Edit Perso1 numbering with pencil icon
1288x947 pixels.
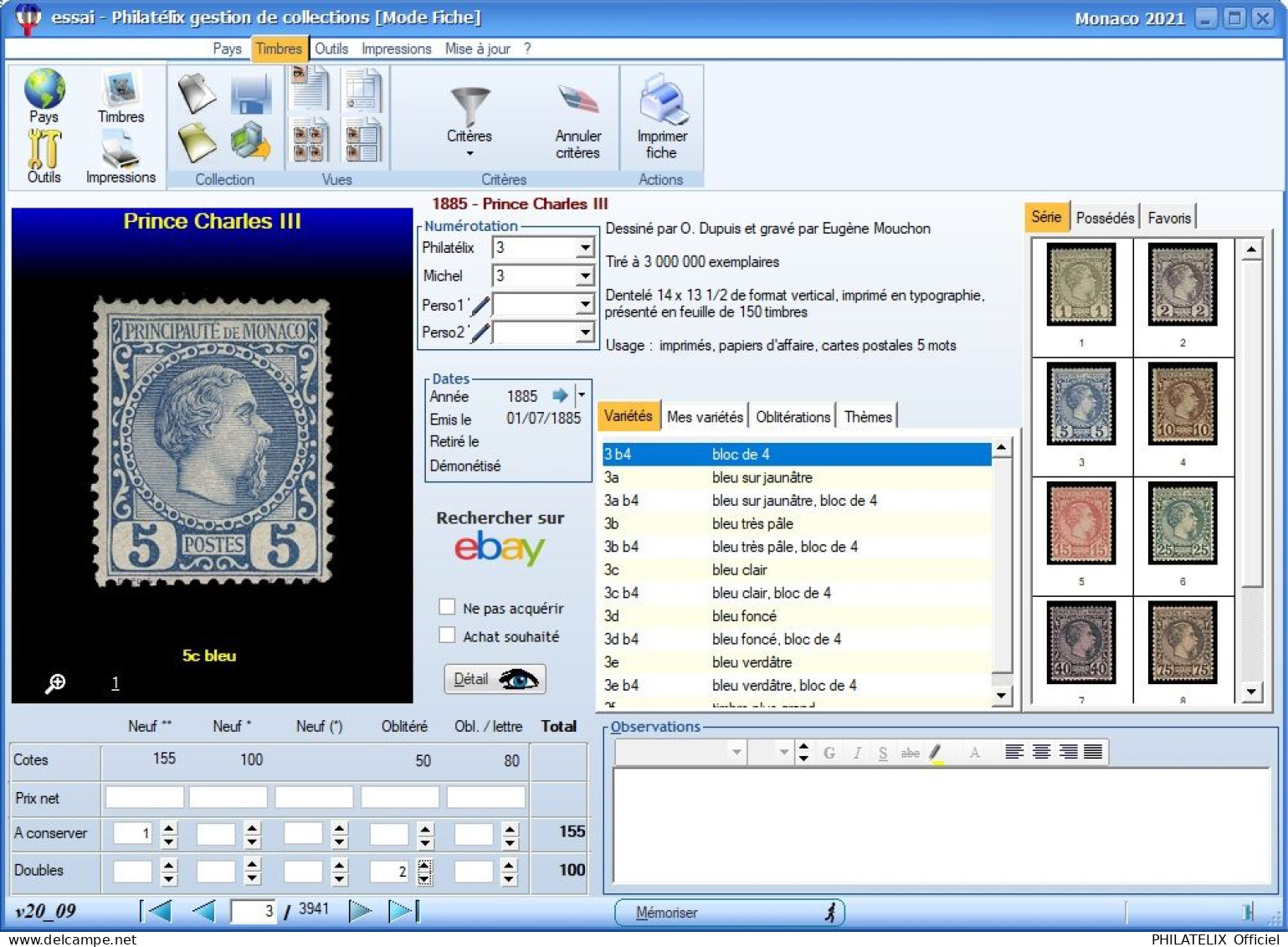[480, 306]
